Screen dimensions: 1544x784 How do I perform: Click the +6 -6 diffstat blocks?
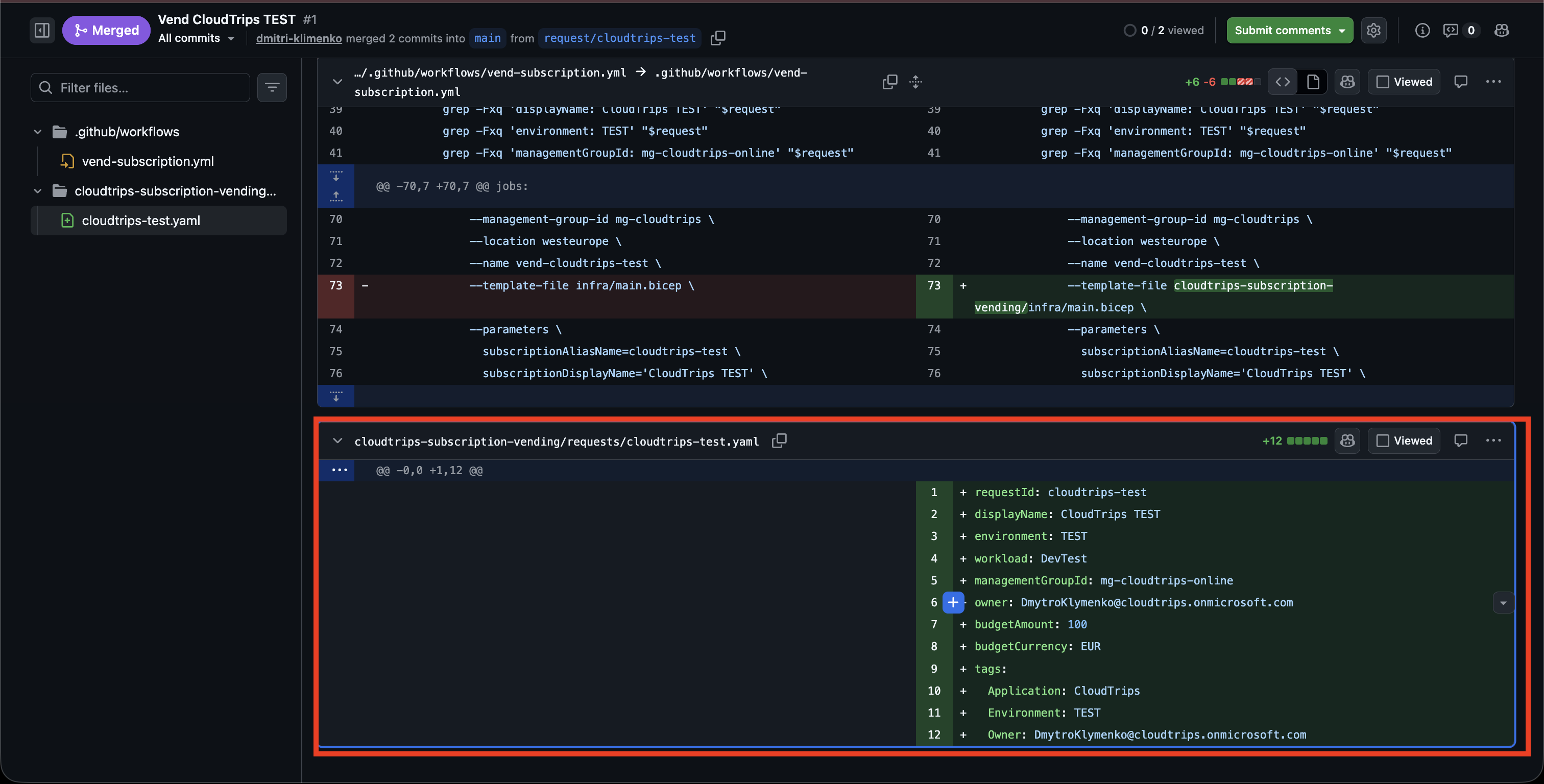click(1241, 82)
